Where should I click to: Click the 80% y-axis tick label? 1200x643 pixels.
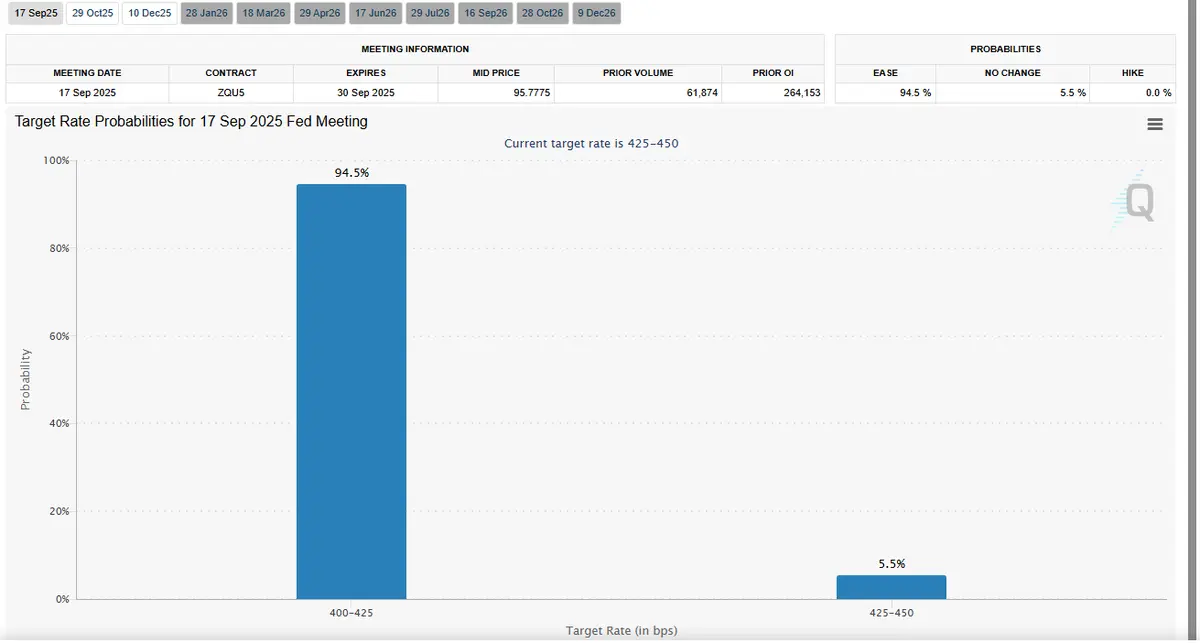point(60,248)
